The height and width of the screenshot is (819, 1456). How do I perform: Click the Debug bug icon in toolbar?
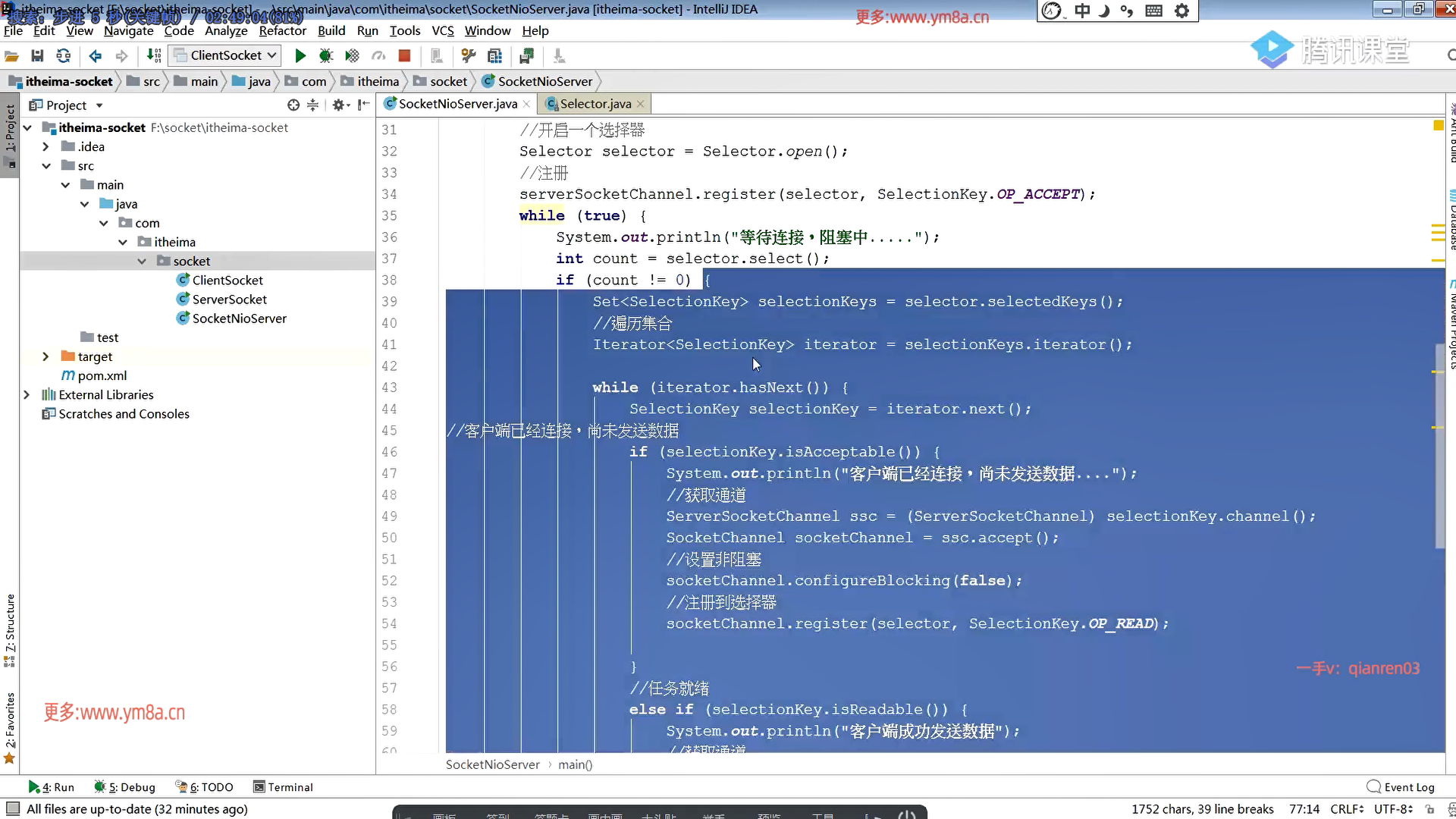pyautogui.click(x=326, y=55)
